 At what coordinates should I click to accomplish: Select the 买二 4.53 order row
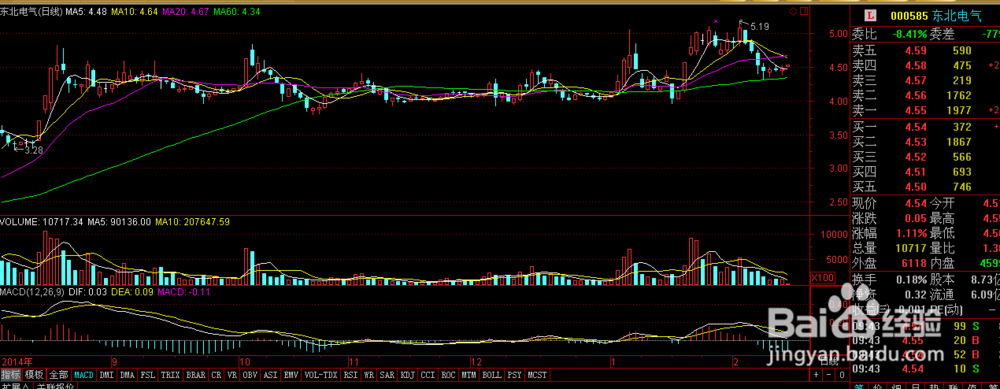[926, 142]
